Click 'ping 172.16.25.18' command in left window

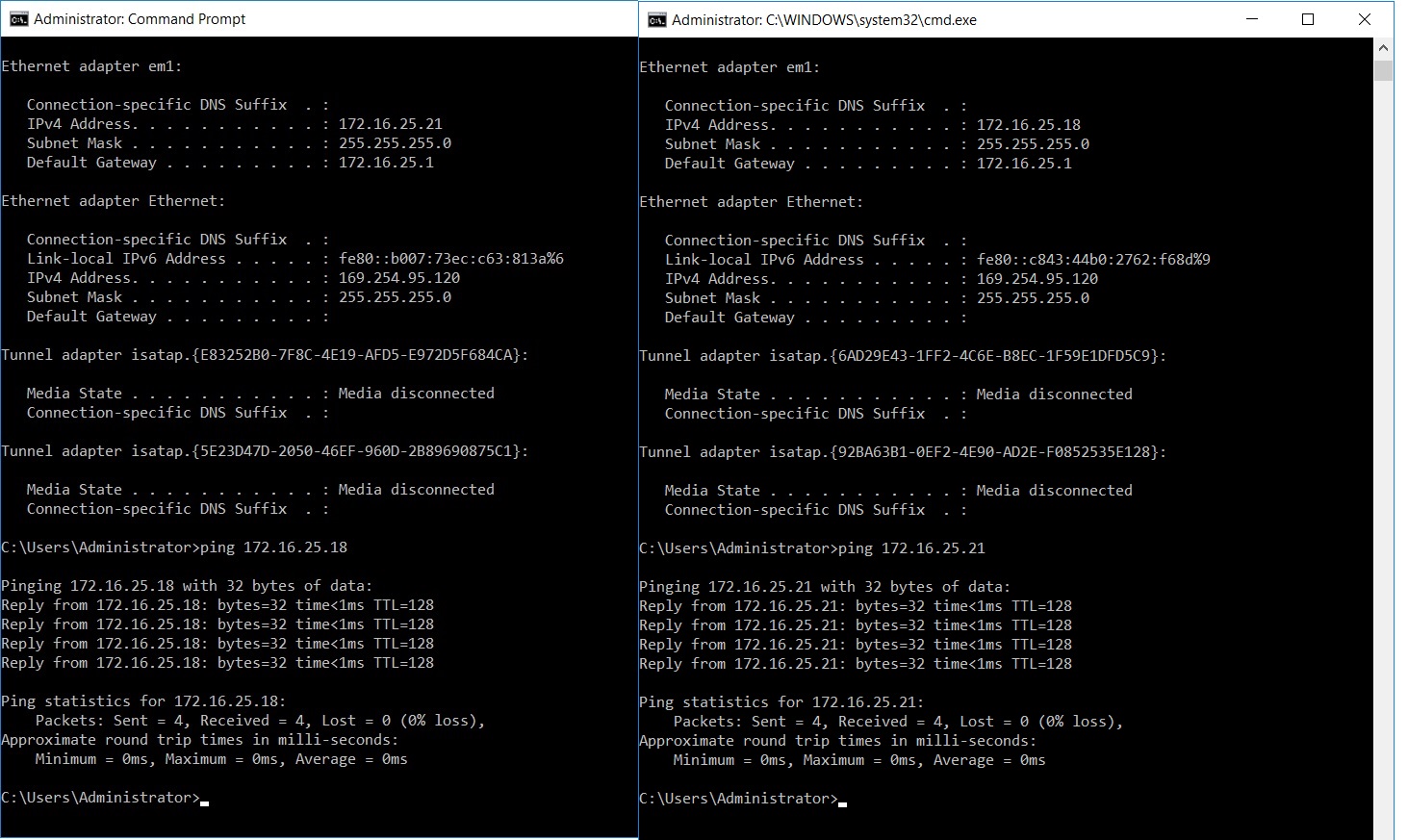point(273,547)
